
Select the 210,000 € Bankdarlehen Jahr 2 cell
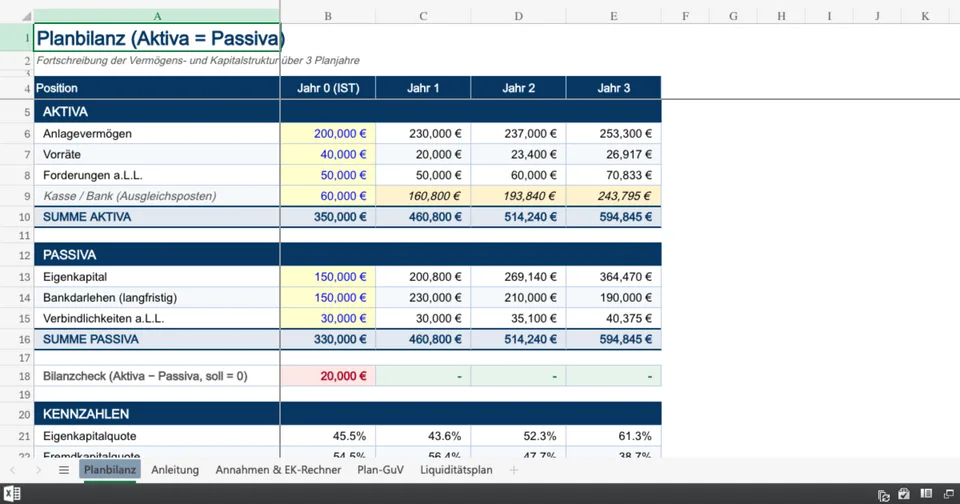519,298
